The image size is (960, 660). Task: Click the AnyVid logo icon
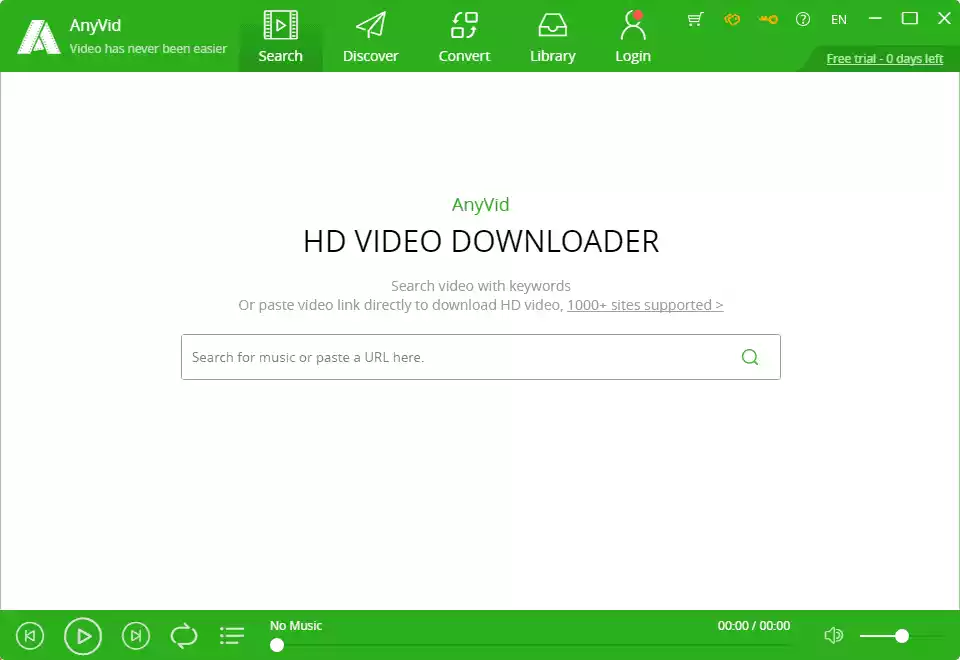[39, 37]
